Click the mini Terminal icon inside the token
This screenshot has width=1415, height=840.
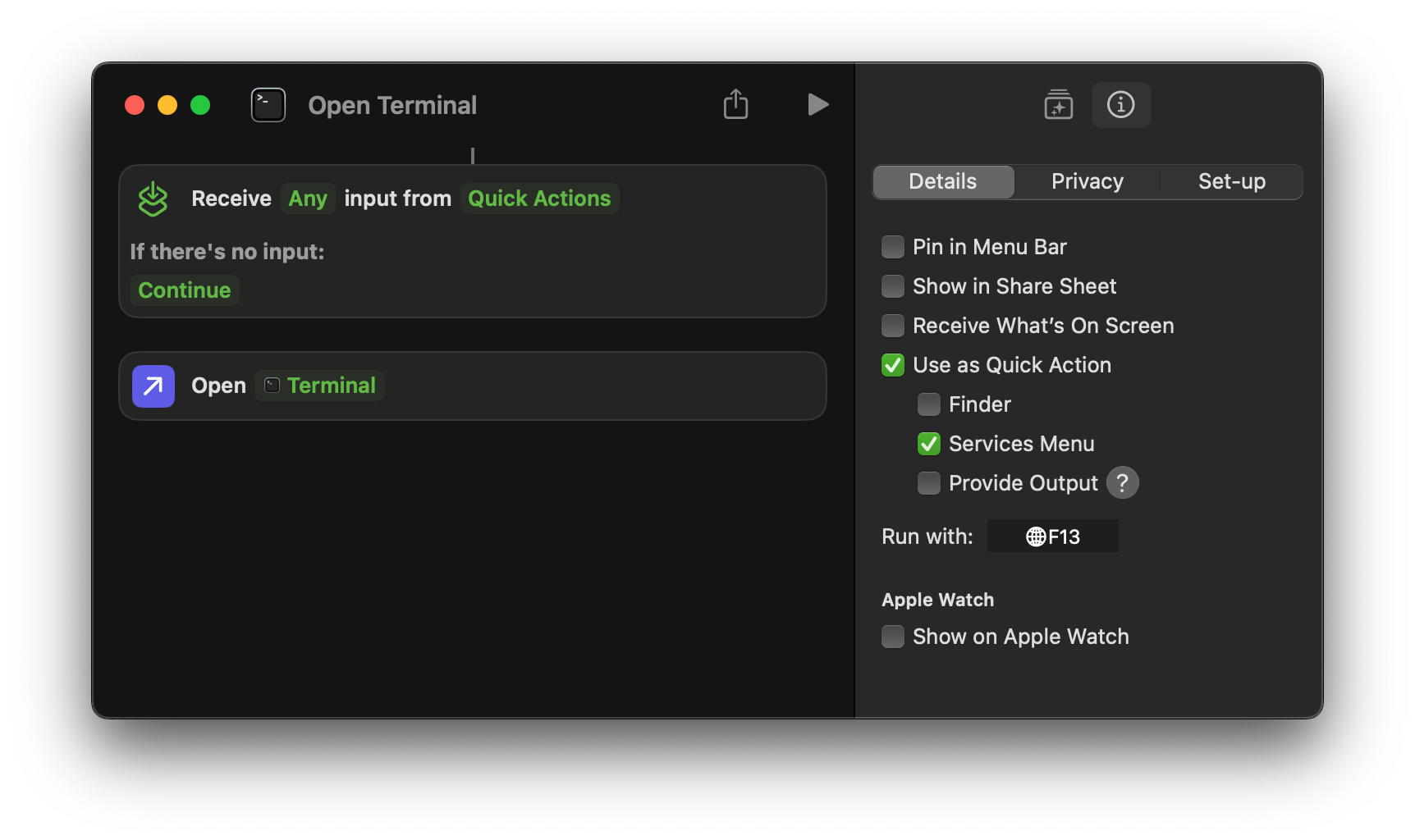point(270,385)
